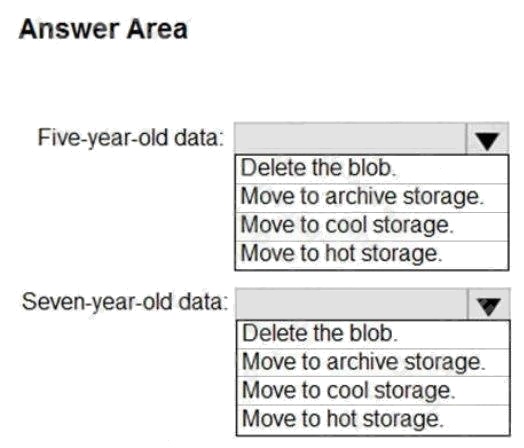Select 'Move to hot storage.' for Five-year-old data
Screen dimensions: 524x448
(x=372, y=255)
